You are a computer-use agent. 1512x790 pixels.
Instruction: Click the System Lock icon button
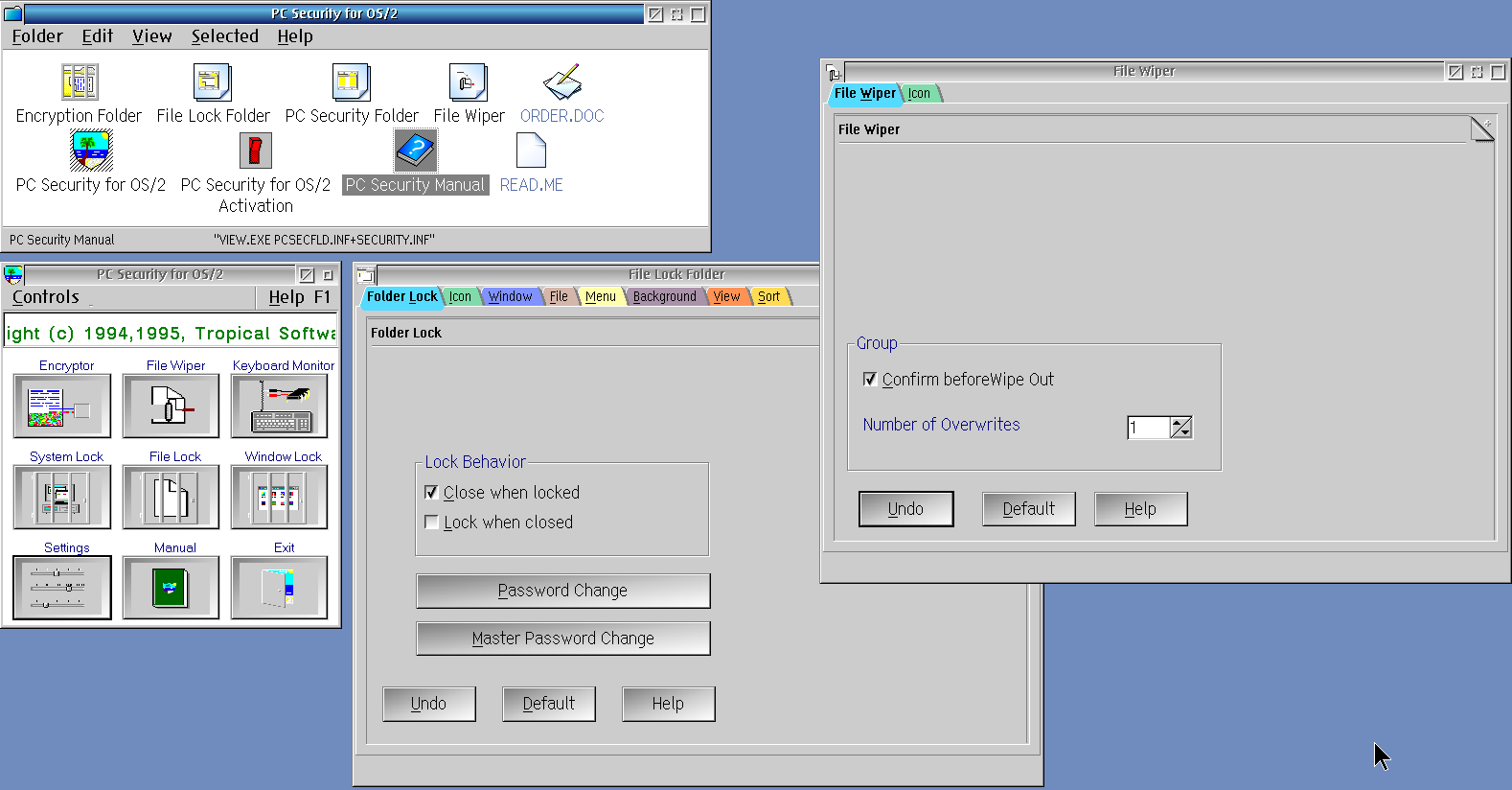click(62, 497)
